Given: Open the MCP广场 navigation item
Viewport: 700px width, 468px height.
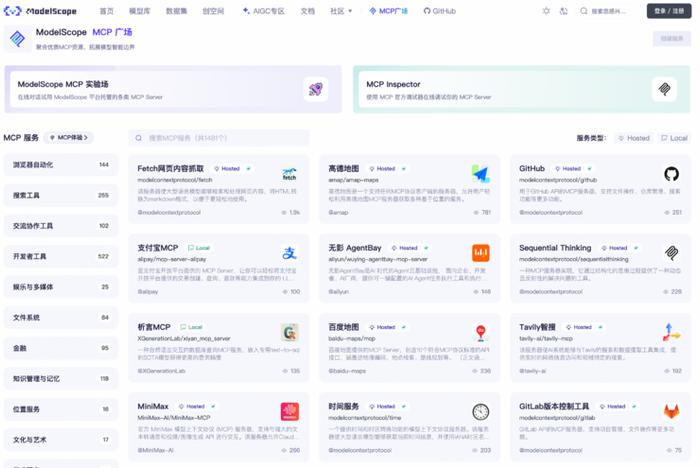Looking at the screenshot, I should 388,11.
